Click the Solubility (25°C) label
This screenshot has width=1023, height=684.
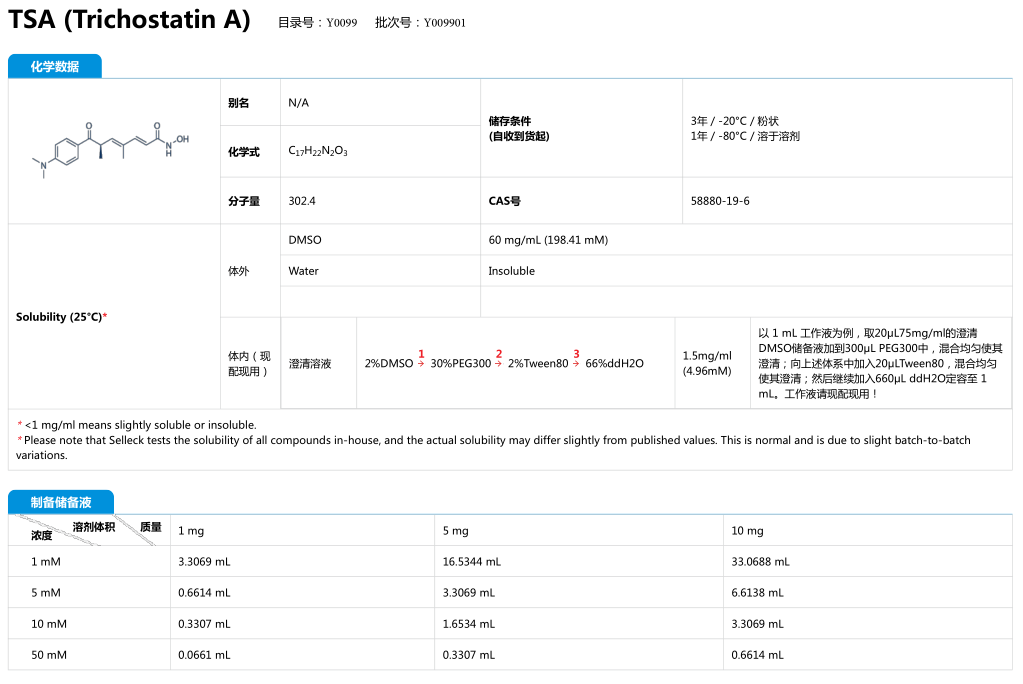[61, 317]
